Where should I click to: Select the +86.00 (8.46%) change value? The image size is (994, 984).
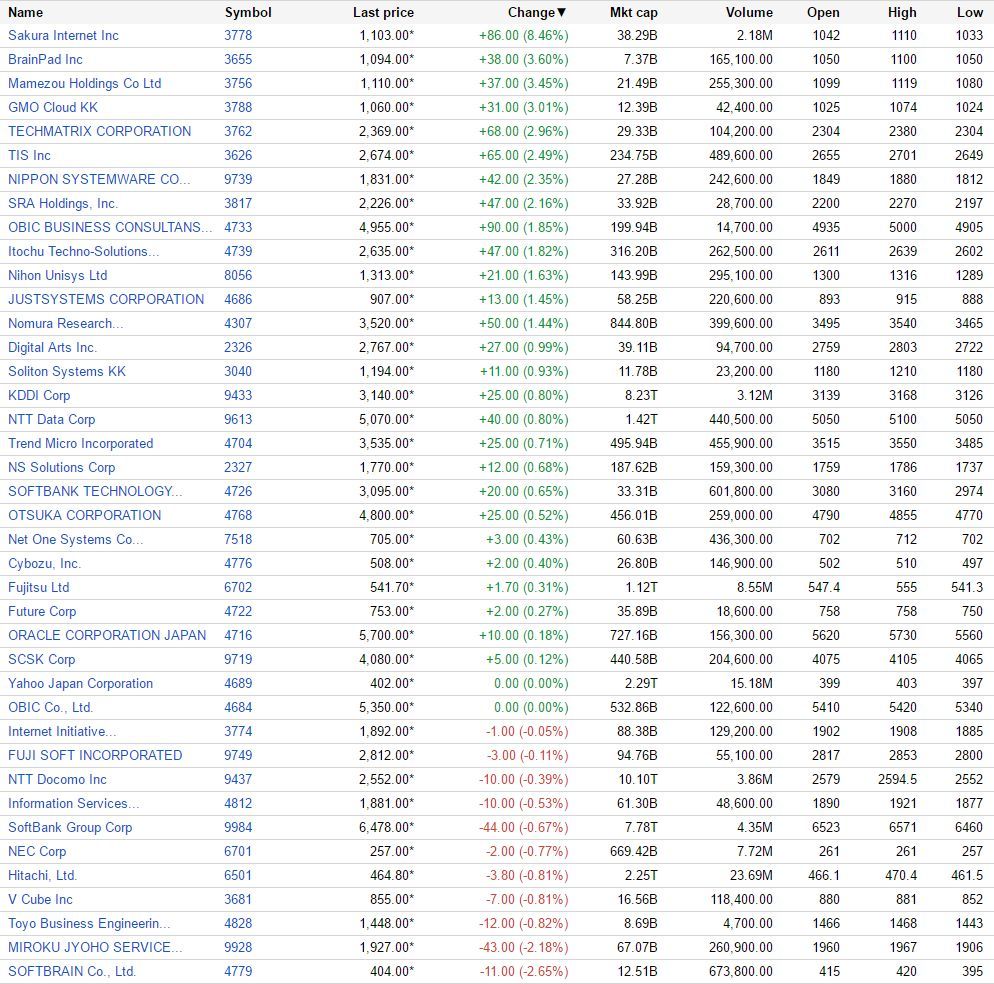point(524,36)
